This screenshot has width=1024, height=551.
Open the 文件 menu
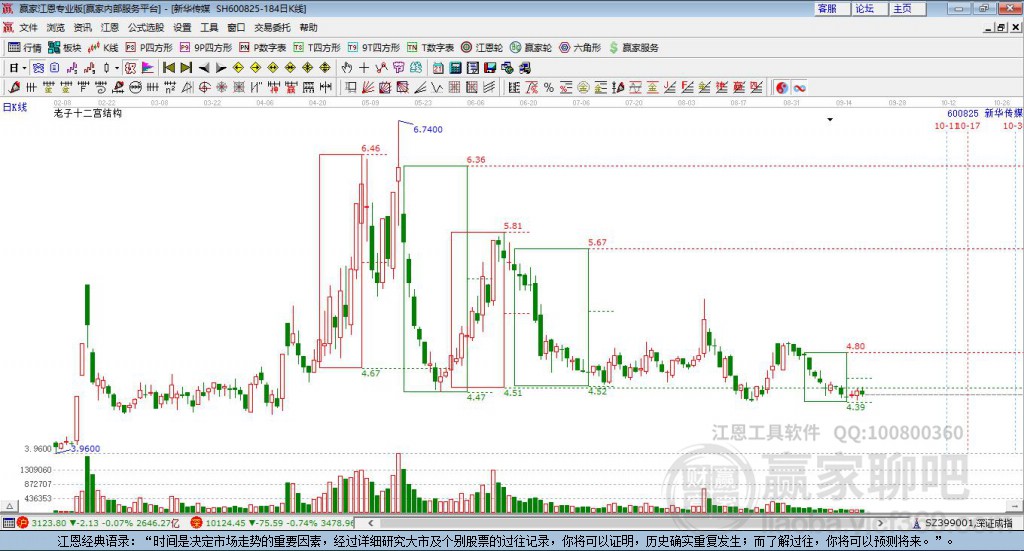(x=28, y=27)
